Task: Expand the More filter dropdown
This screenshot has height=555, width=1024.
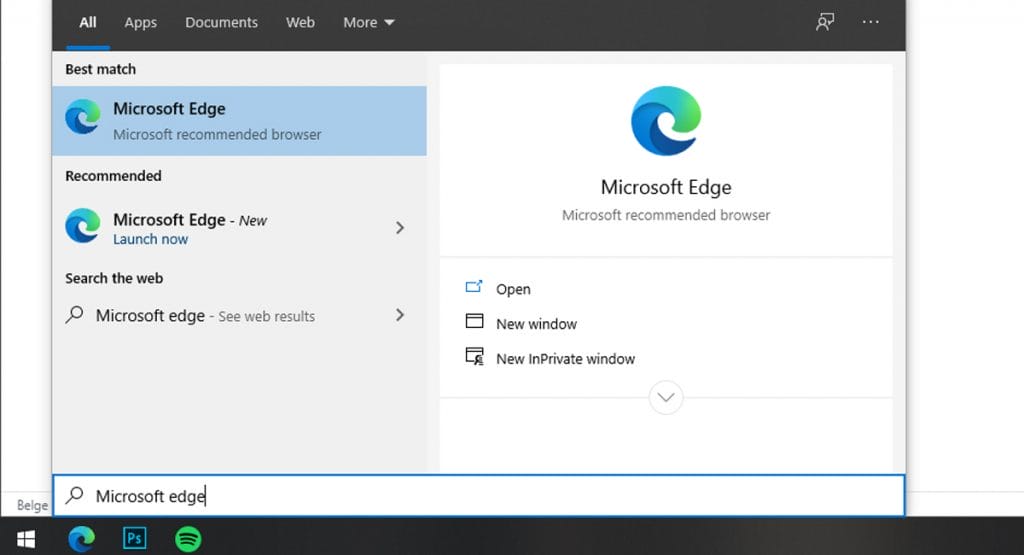Action: point(369,23)
